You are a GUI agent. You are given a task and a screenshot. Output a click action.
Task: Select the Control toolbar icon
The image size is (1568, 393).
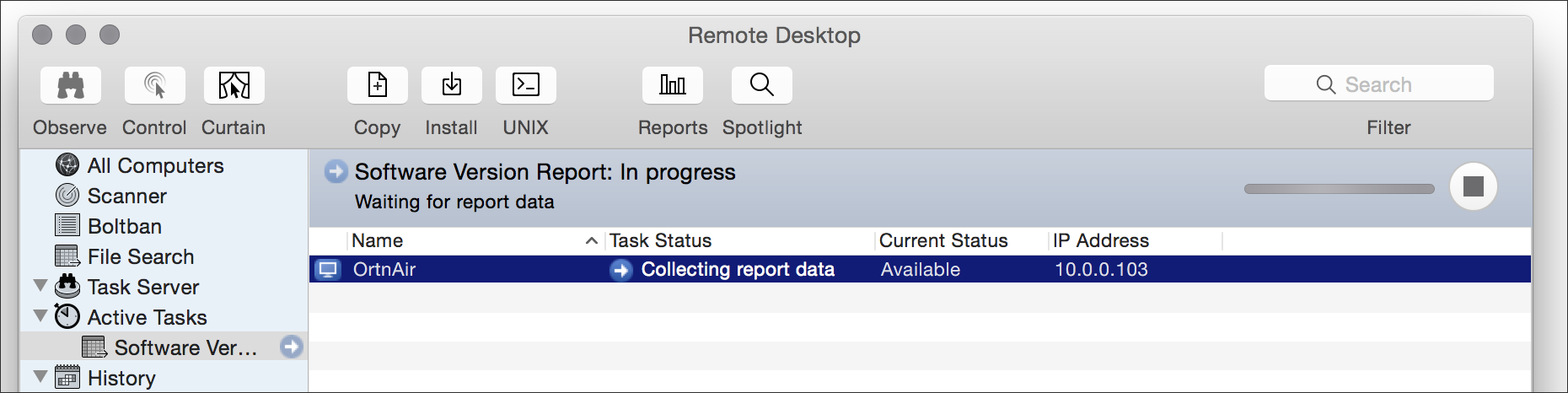click(x=155, y=85)
